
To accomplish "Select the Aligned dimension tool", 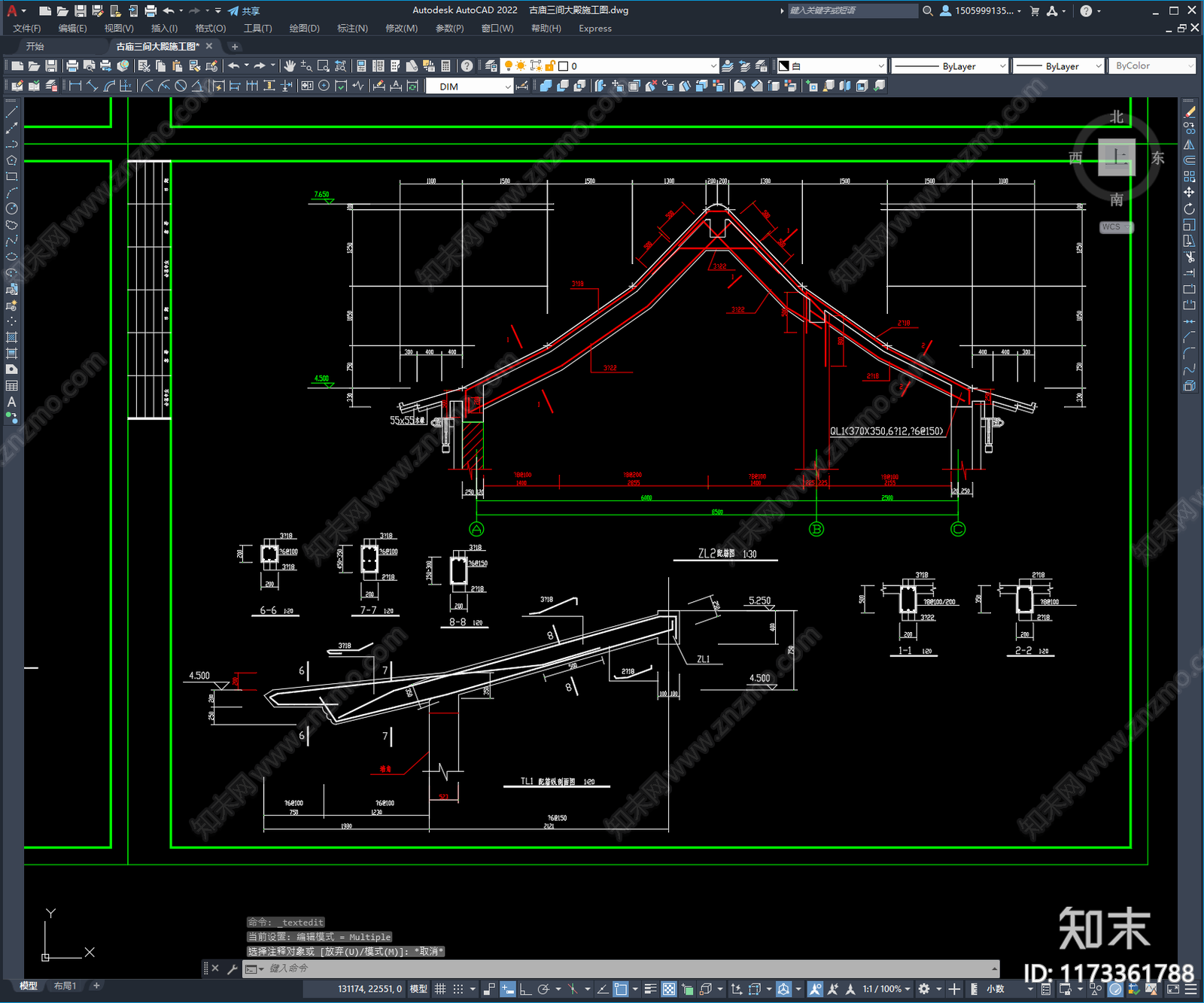I will [x=92, y=87].
